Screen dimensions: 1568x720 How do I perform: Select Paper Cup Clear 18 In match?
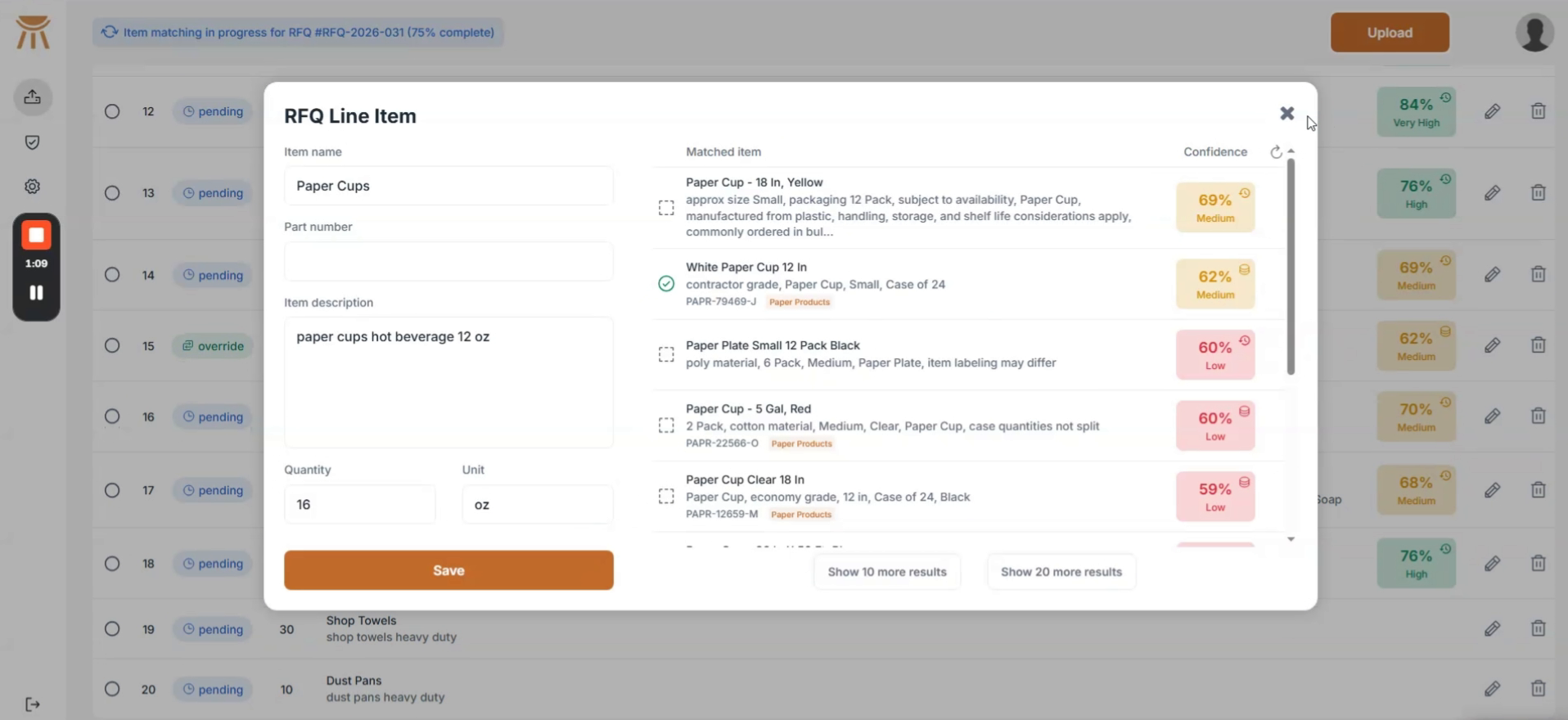pos(666,497)
